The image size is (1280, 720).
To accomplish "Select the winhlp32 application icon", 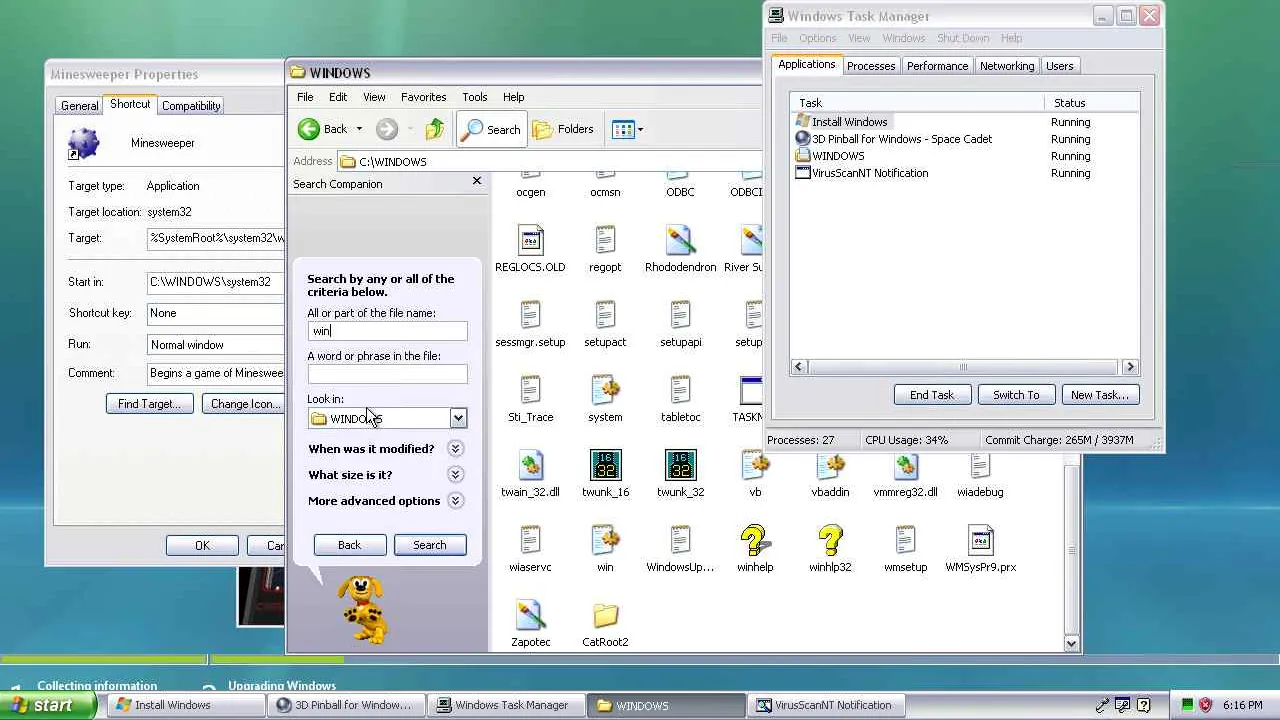I will [830, 540].
